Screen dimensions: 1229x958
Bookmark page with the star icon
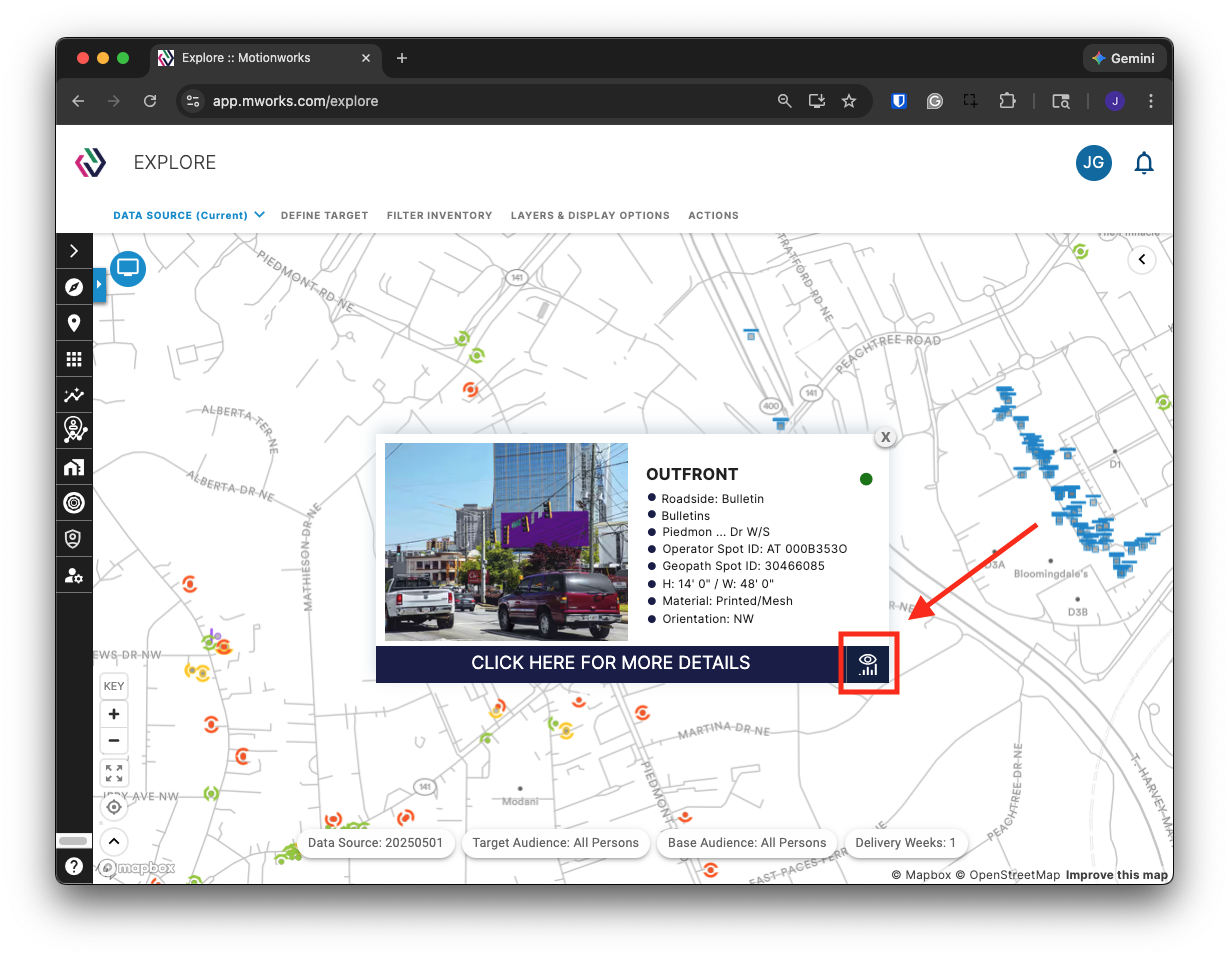point(849,101)
